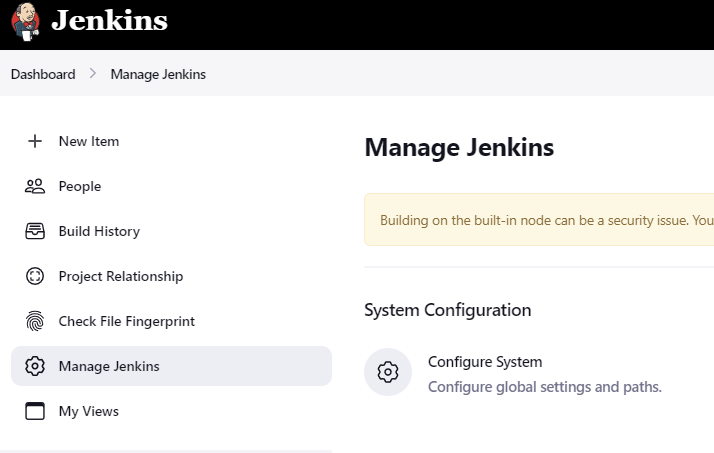Go to Dashboard in the breadcrumb

43,74
